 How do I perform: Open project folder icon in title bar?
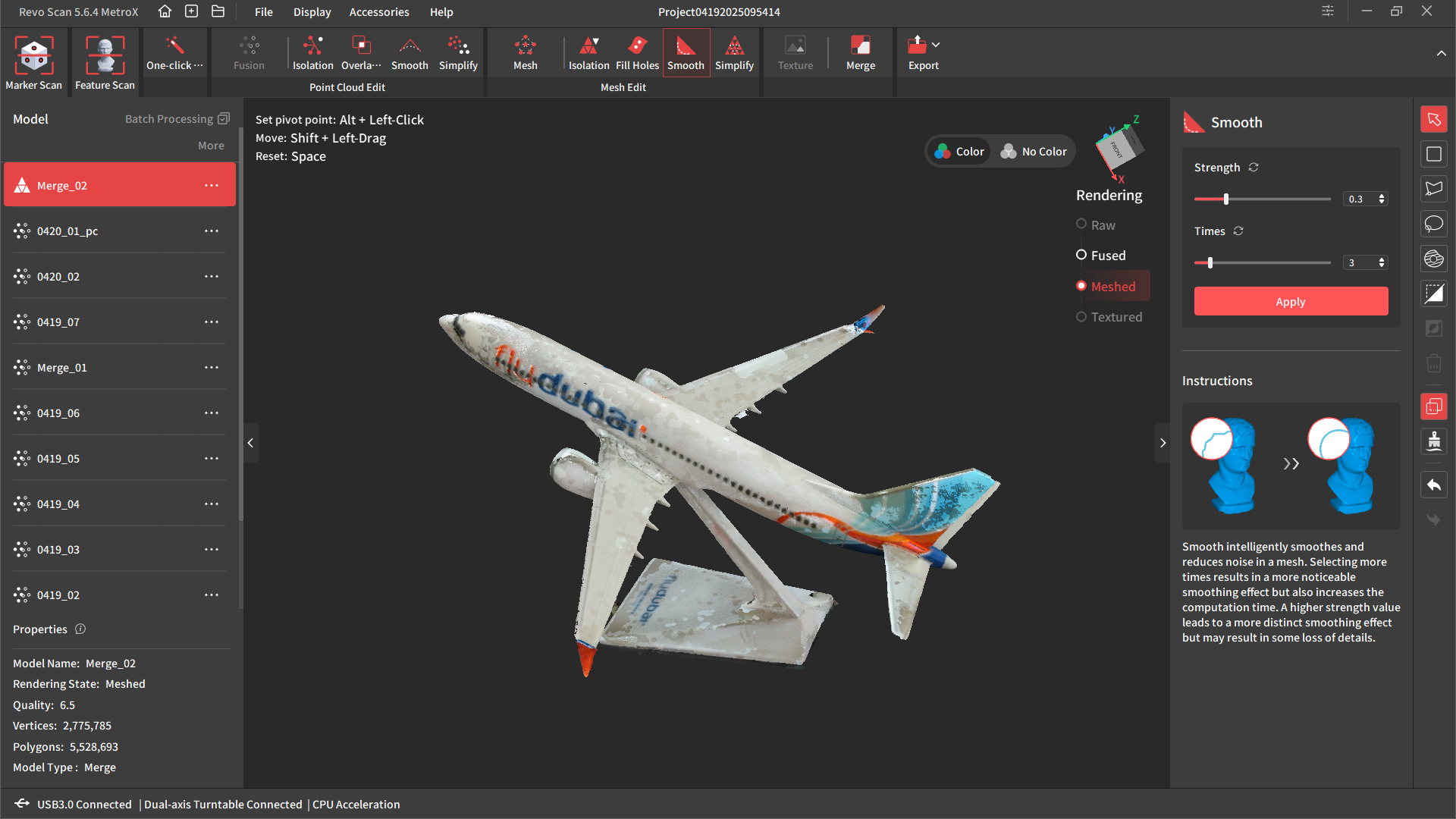click(218, 11)
